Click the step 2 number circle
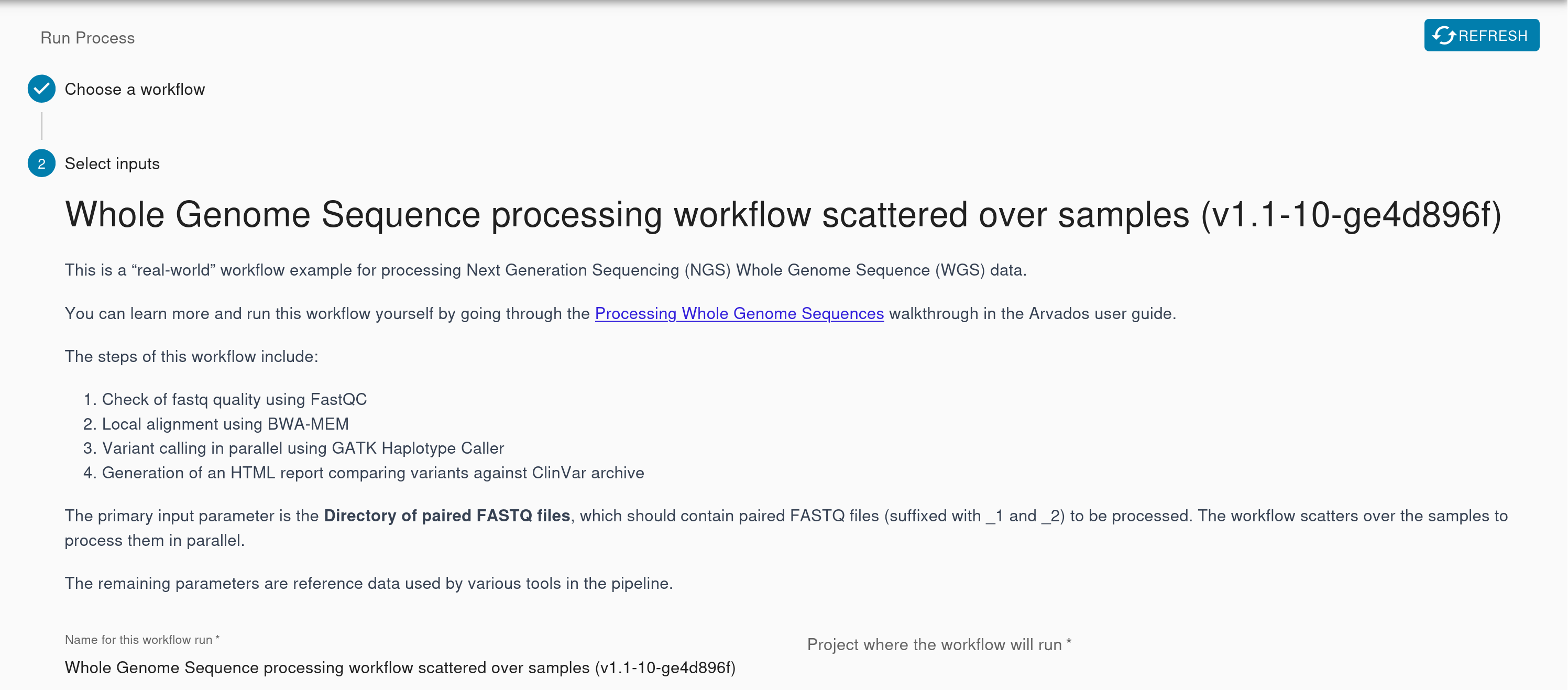This screenshot has width=1568, height=690. click(x=41, y=163)
